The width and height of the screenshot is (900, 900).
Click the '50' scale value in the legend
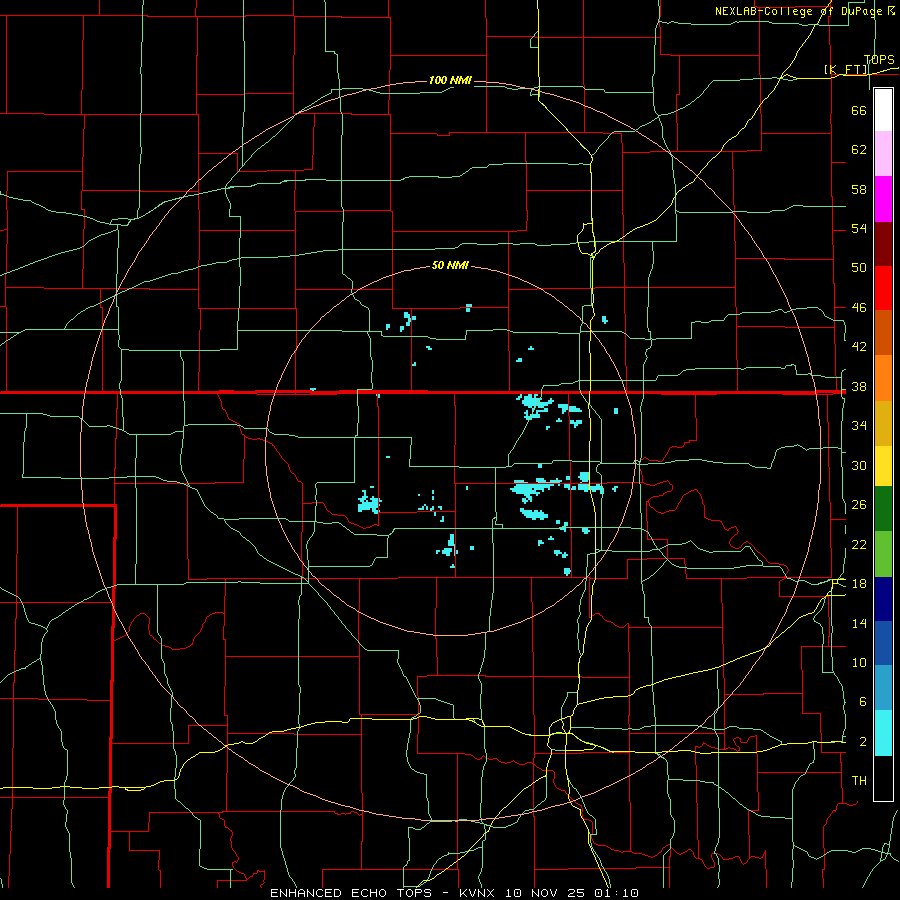(859, 268)
